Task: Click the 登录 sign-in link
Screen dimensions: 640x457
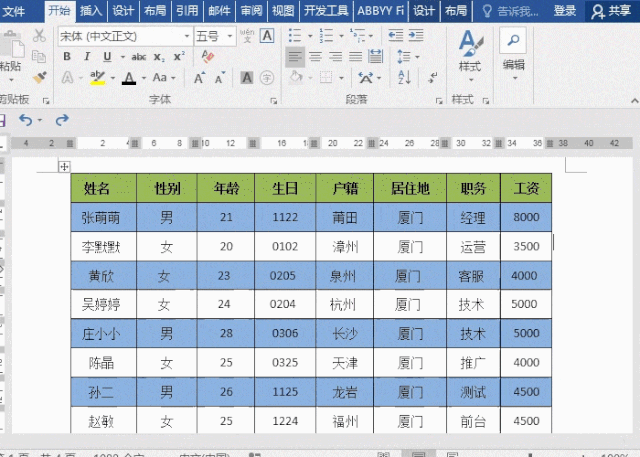Action: [x=565, y=11]
